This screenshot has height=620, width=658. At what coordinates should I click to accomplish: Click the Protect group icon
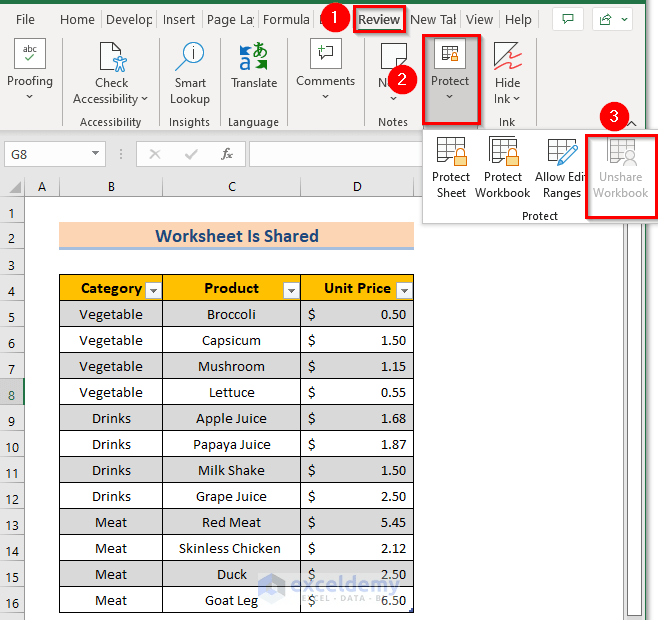(450, 54)
